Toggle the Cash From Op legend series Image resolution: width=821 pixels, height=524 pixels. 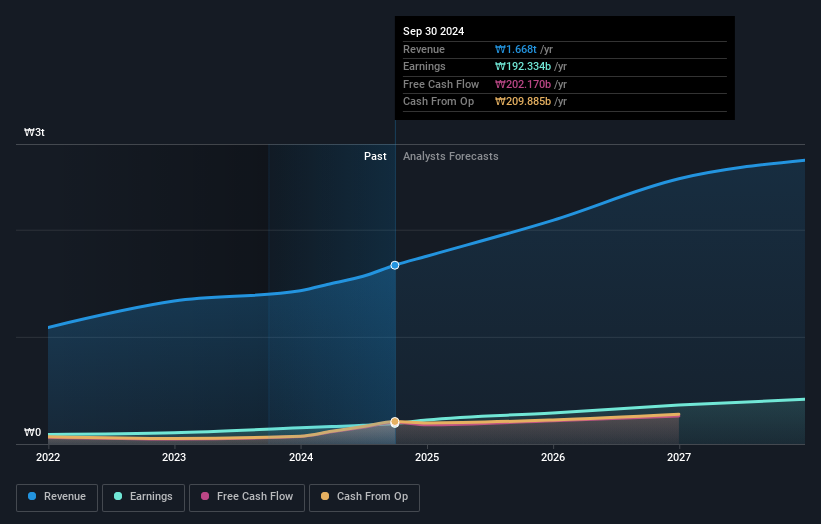click(x=364, y=497)
